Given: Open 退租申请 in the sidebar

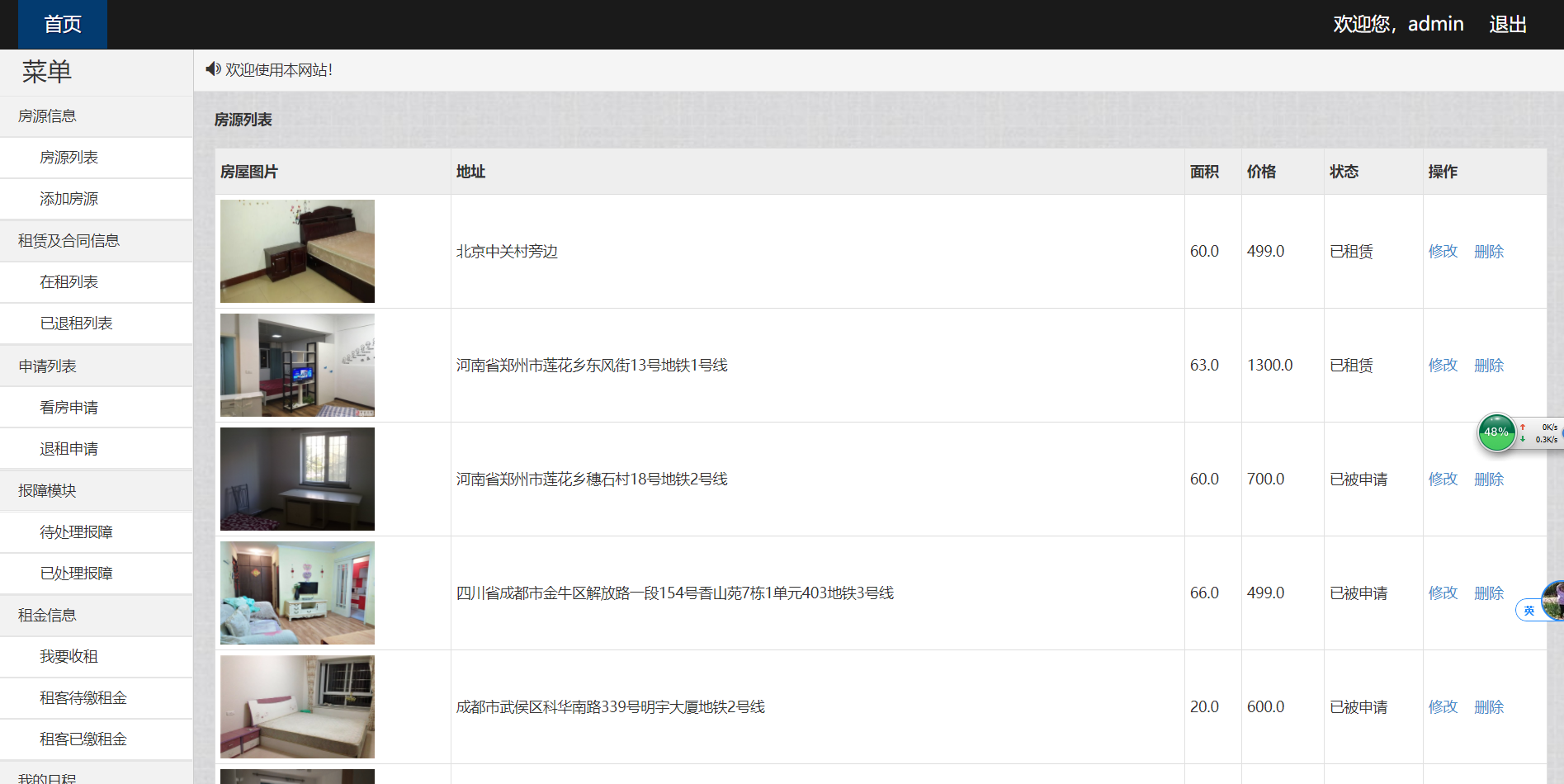Looking at the screenshot, I should click(x=97, y=449).
